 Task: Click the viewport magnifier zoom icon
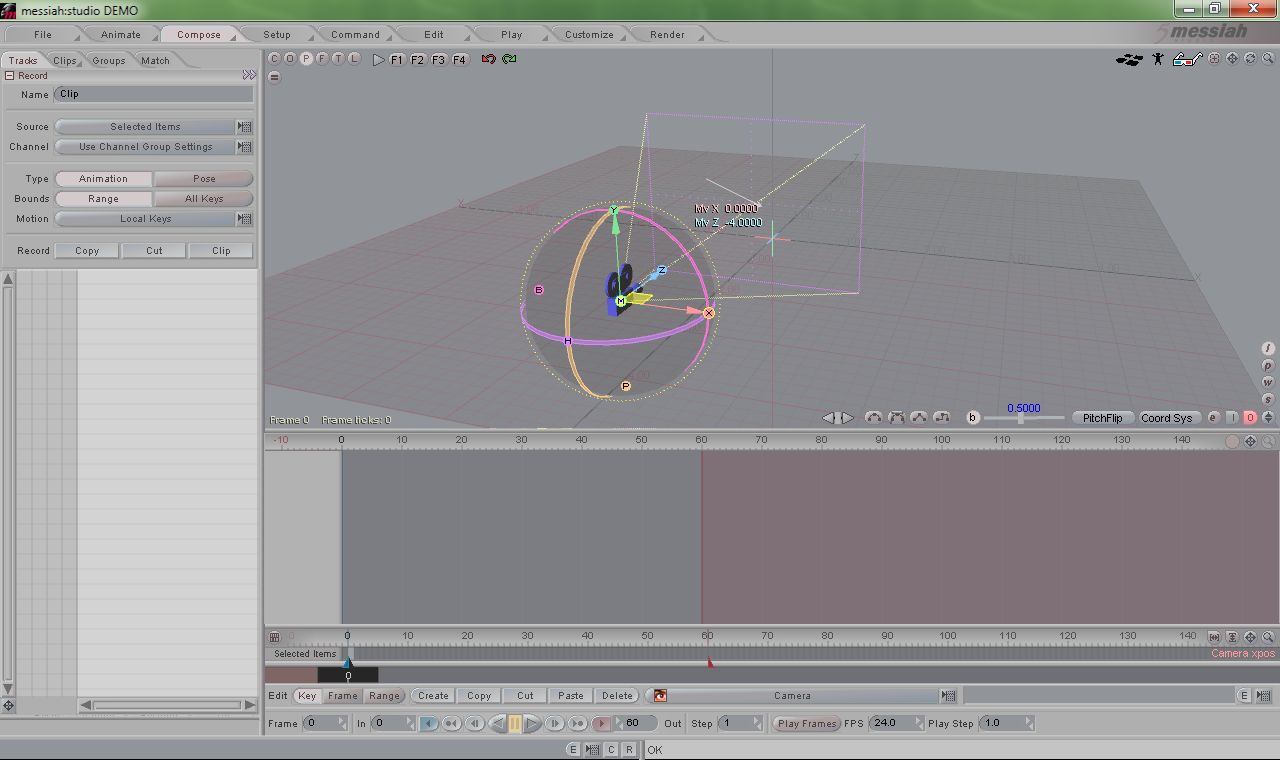coord(1268,59)
